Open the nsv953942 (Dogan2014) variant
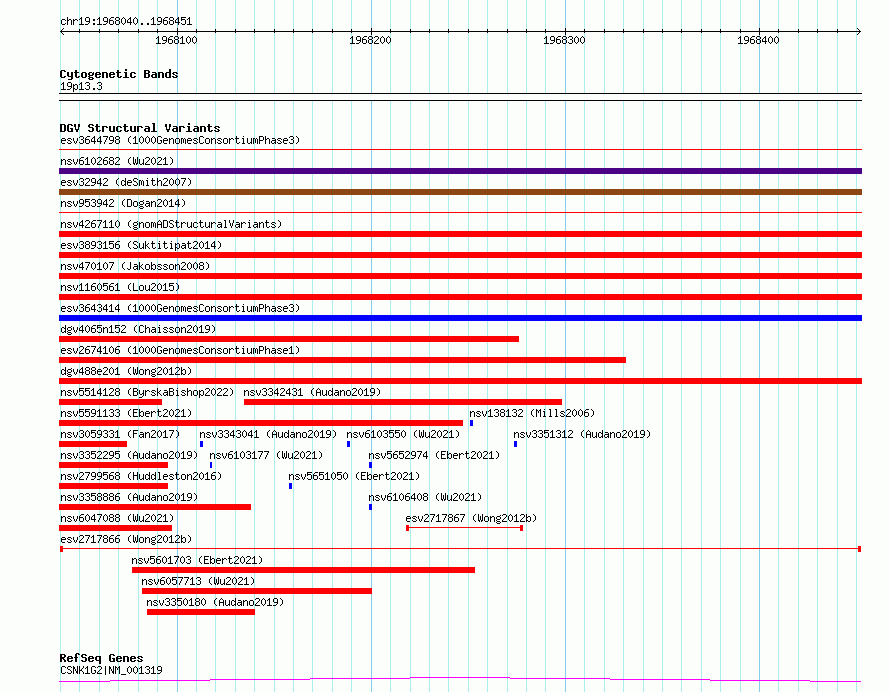The image size is (890, 692). (123, 203)
